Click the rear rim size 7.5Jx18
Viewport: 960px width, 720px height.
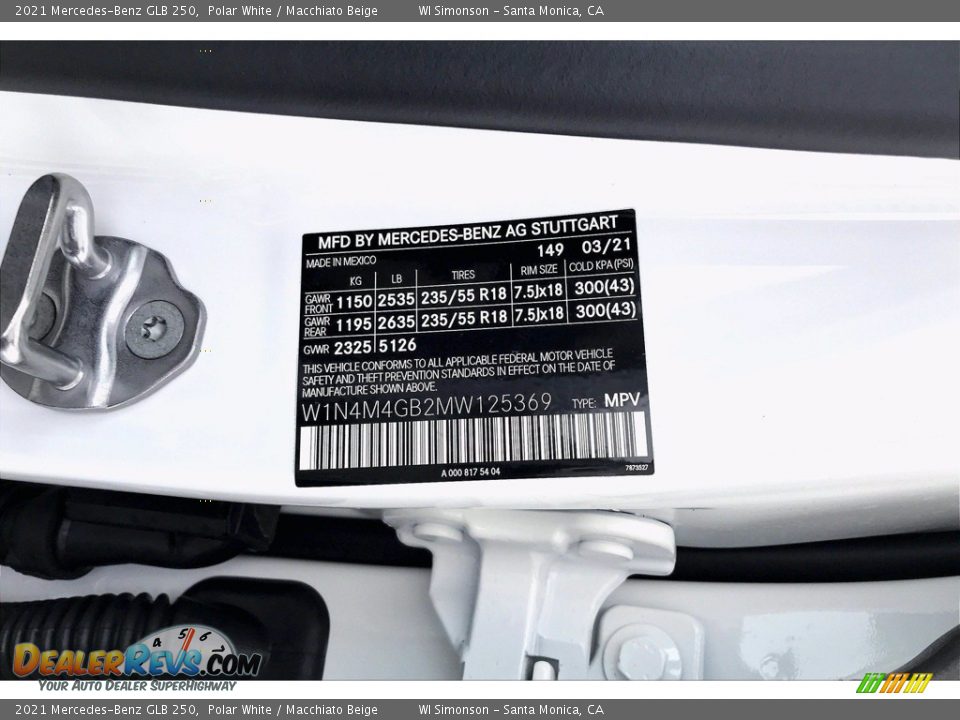pyautogui.click(x=539, y=315)
